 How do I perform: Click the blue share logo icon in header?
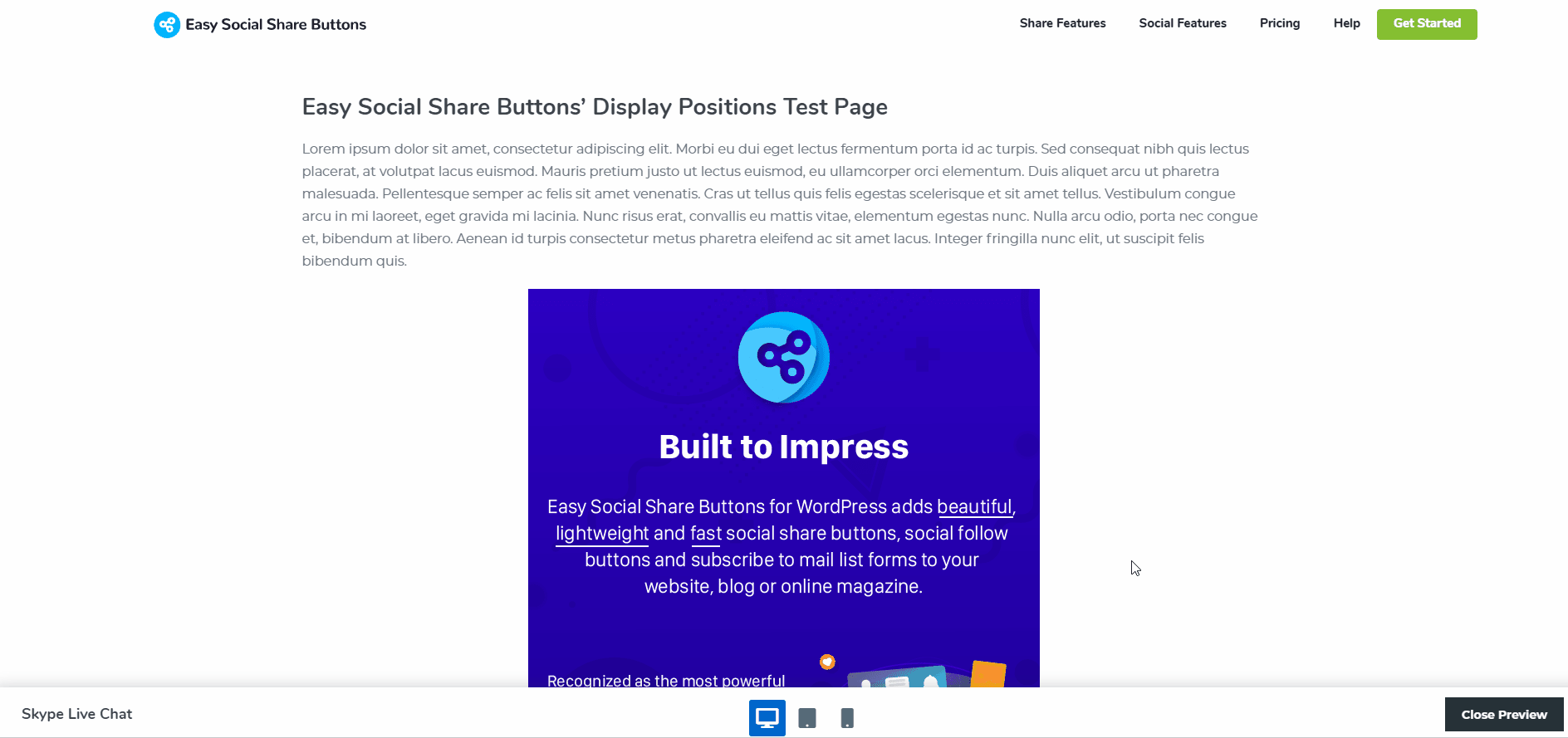point(167,25)
